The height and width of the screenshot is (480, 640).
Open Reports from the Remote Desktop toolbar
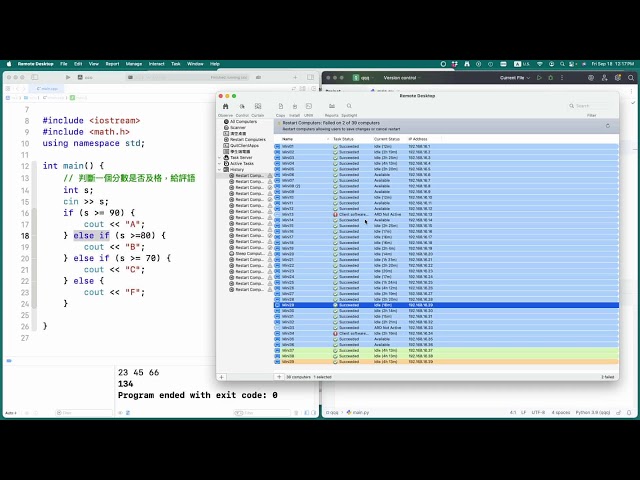(332, 107)
